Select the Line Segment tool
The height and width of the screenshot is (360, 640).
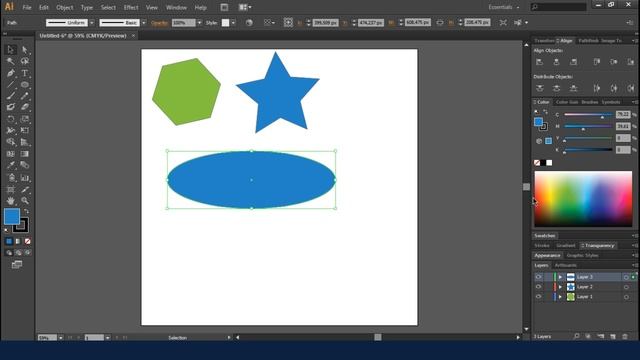(11, 84)
